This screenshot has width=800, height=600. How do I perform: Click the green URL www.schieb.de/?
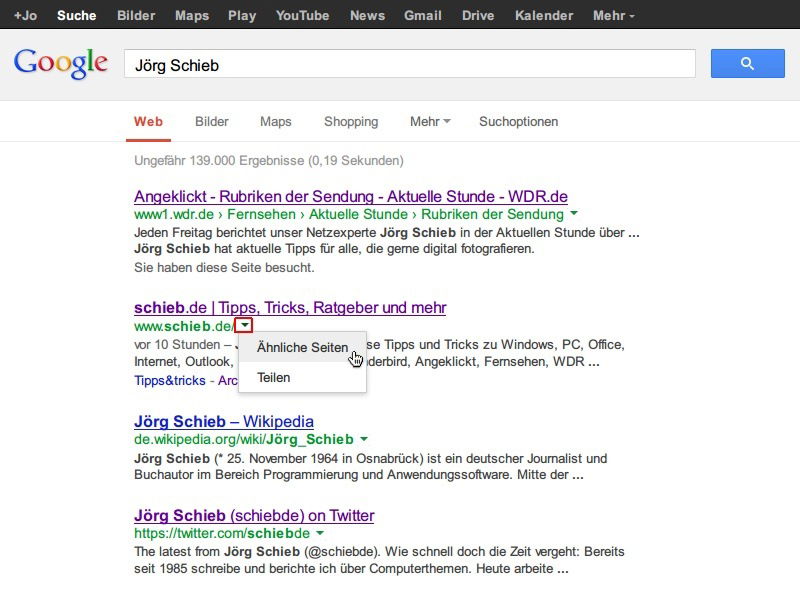click(x=184, y=326)
